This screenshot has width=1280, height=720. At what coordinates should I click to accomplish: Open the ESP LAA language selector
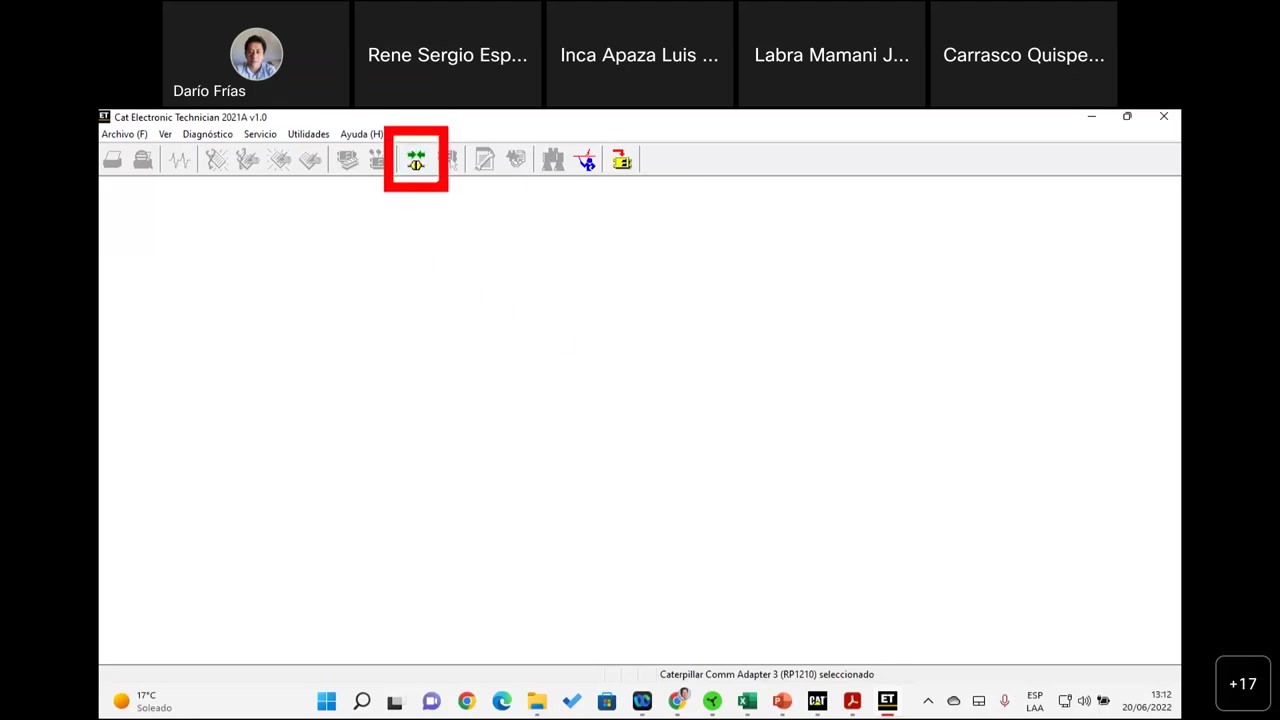[x=1035, y=701]
